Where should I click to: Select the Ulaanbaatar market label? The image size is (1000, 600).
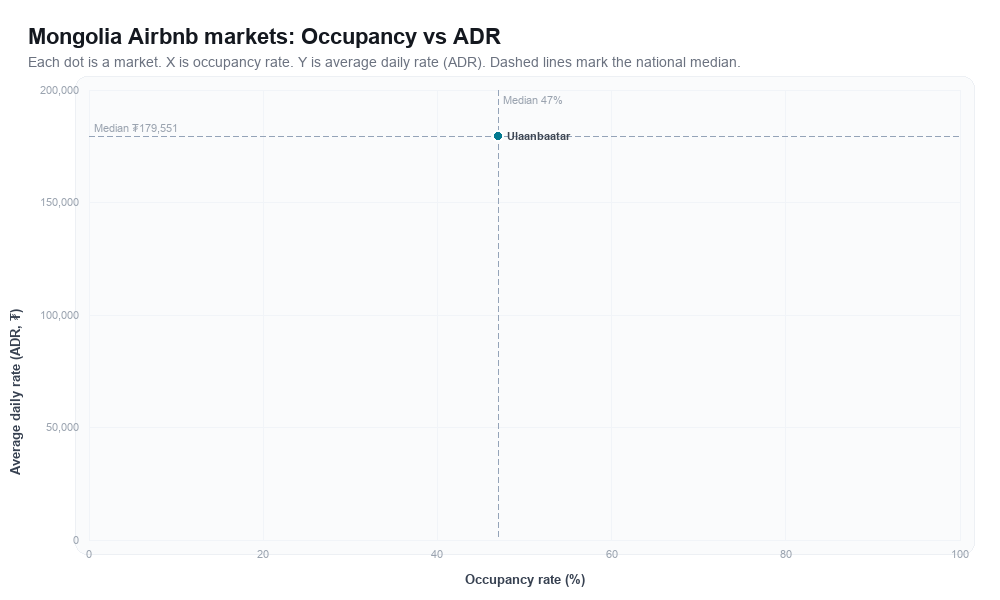pyautogui.click(x=538, y=136)
